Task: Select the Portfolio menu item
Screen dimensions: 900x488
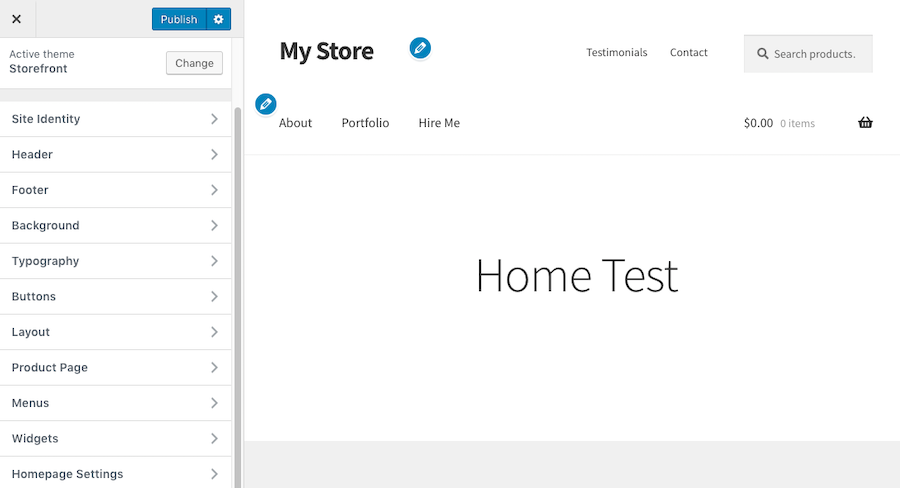Action: coord(365,123)
